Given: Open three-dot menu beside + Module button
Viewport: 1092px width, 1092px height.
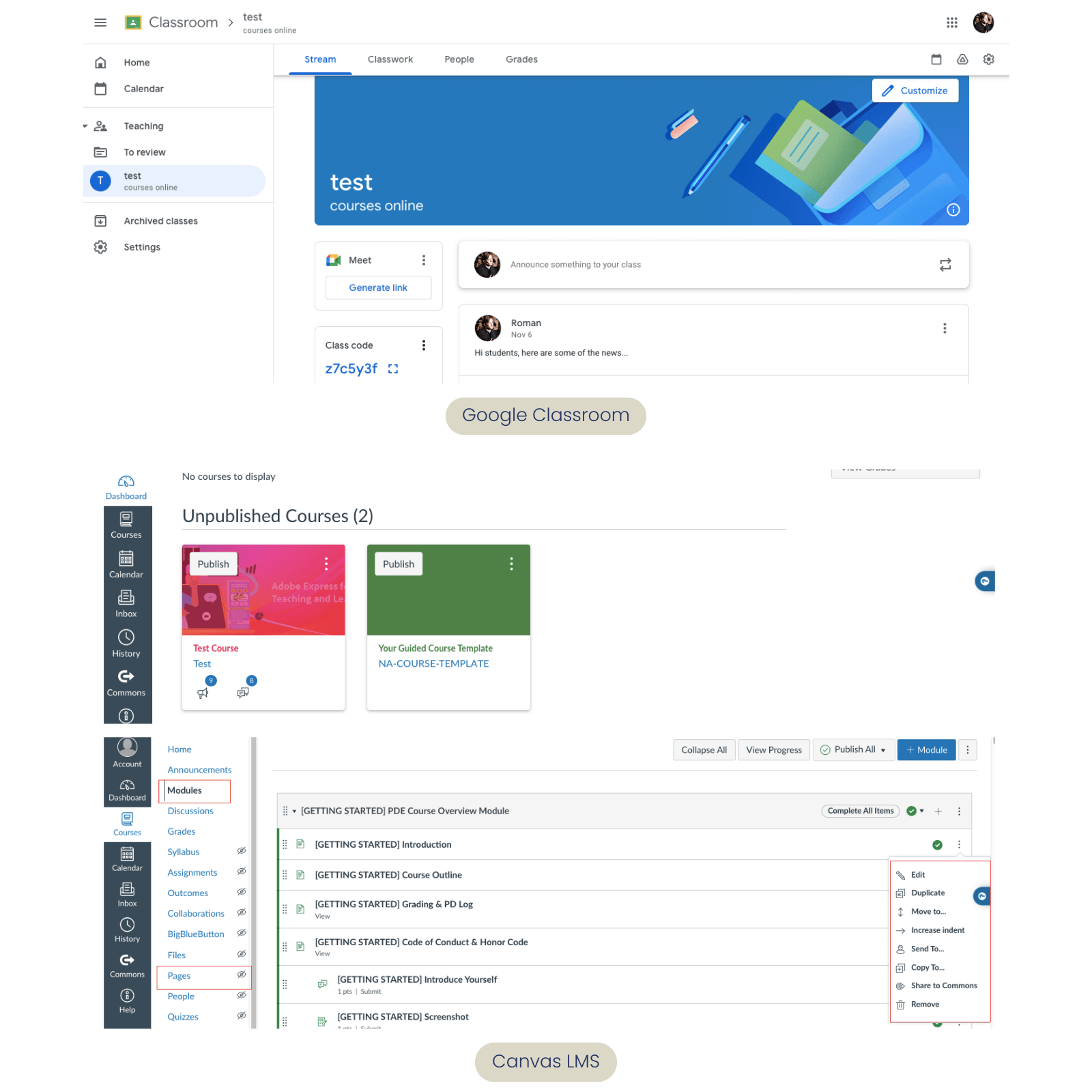Looking at the screenshot, I should 967,750.
